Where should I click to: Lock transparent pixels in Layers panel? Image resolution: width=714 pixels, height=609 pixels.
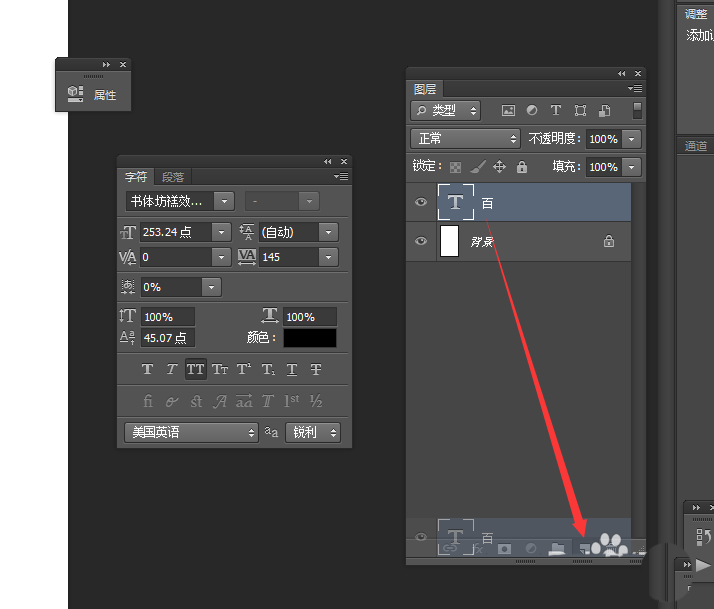pos(455,167)
